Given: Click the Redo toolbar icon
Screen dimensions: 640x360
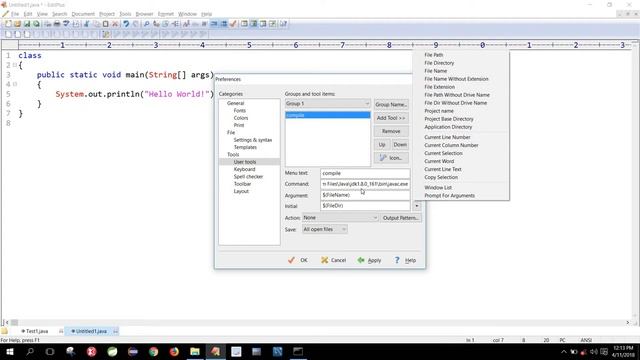Looking at the screenshot, I should (x=136, y=24).
